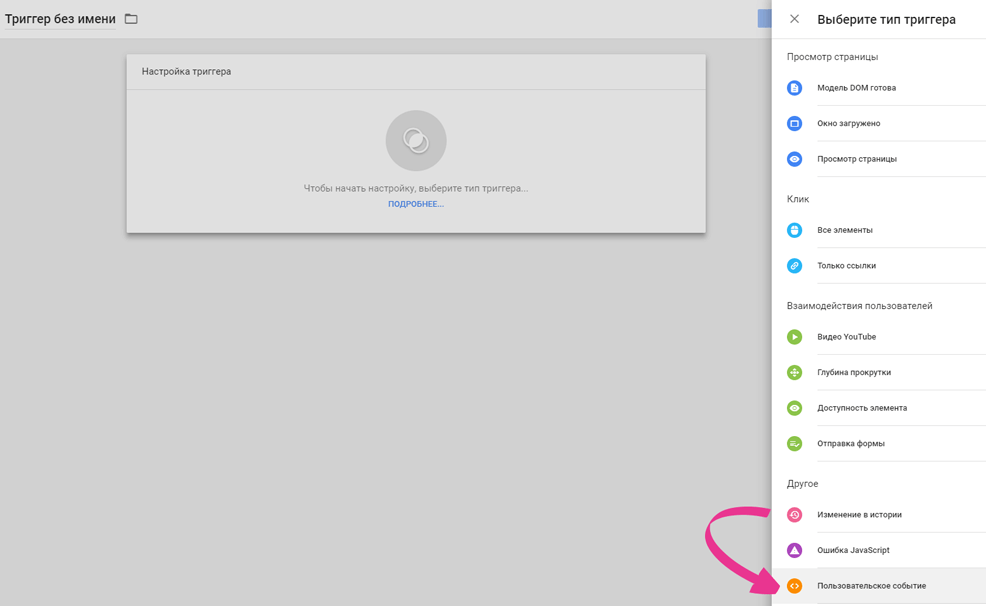Edit the Триггер без имени title field
The width and height of the screenshot is (986, 606).
pos(60,19)
